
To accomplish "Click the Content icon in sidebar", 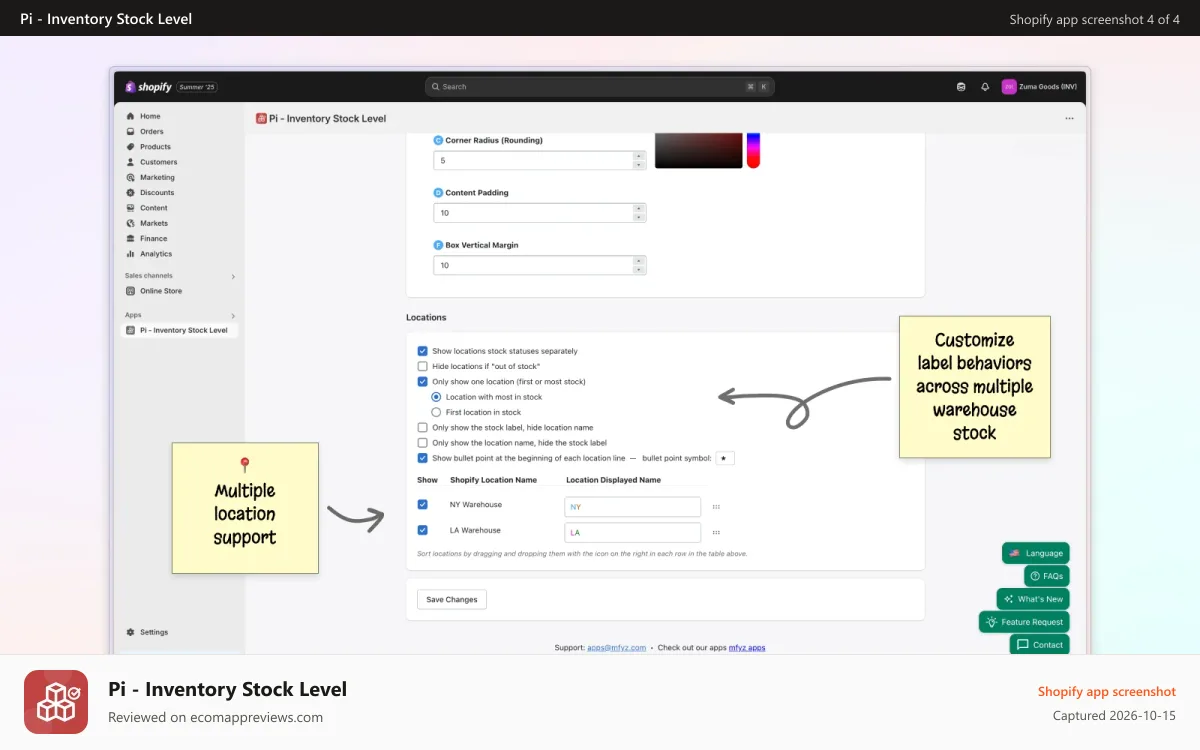I will 131,208.
